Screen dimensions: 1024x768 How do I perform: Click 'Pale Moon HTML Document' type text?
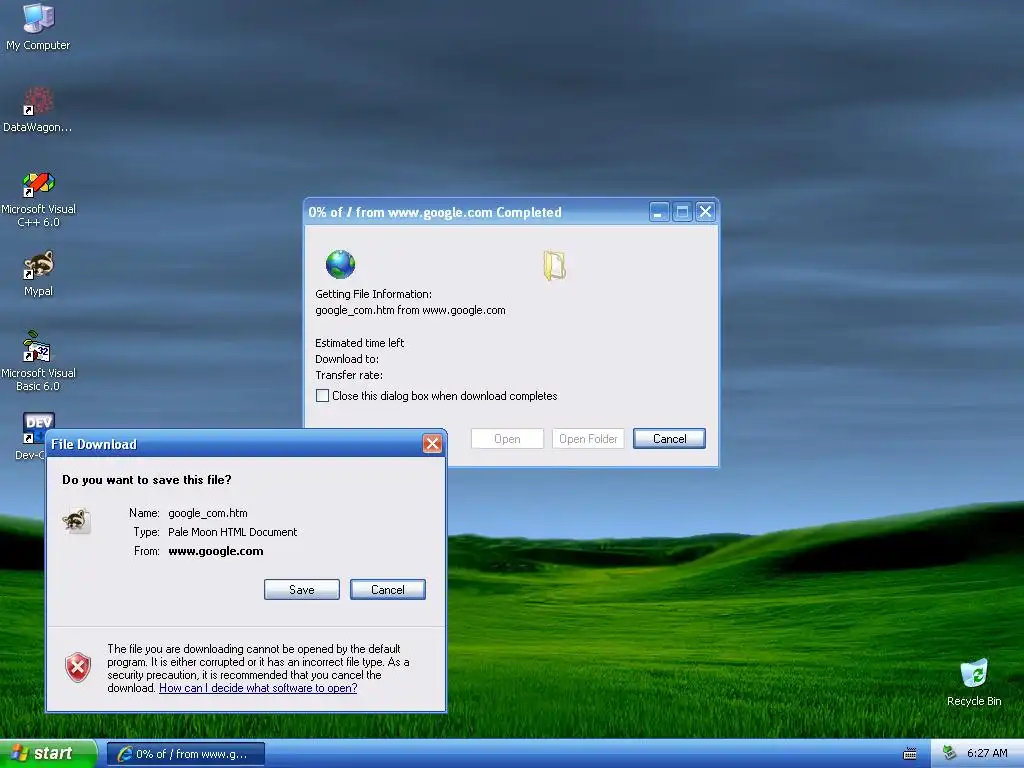pyautogui.click(x=232, y=532)
